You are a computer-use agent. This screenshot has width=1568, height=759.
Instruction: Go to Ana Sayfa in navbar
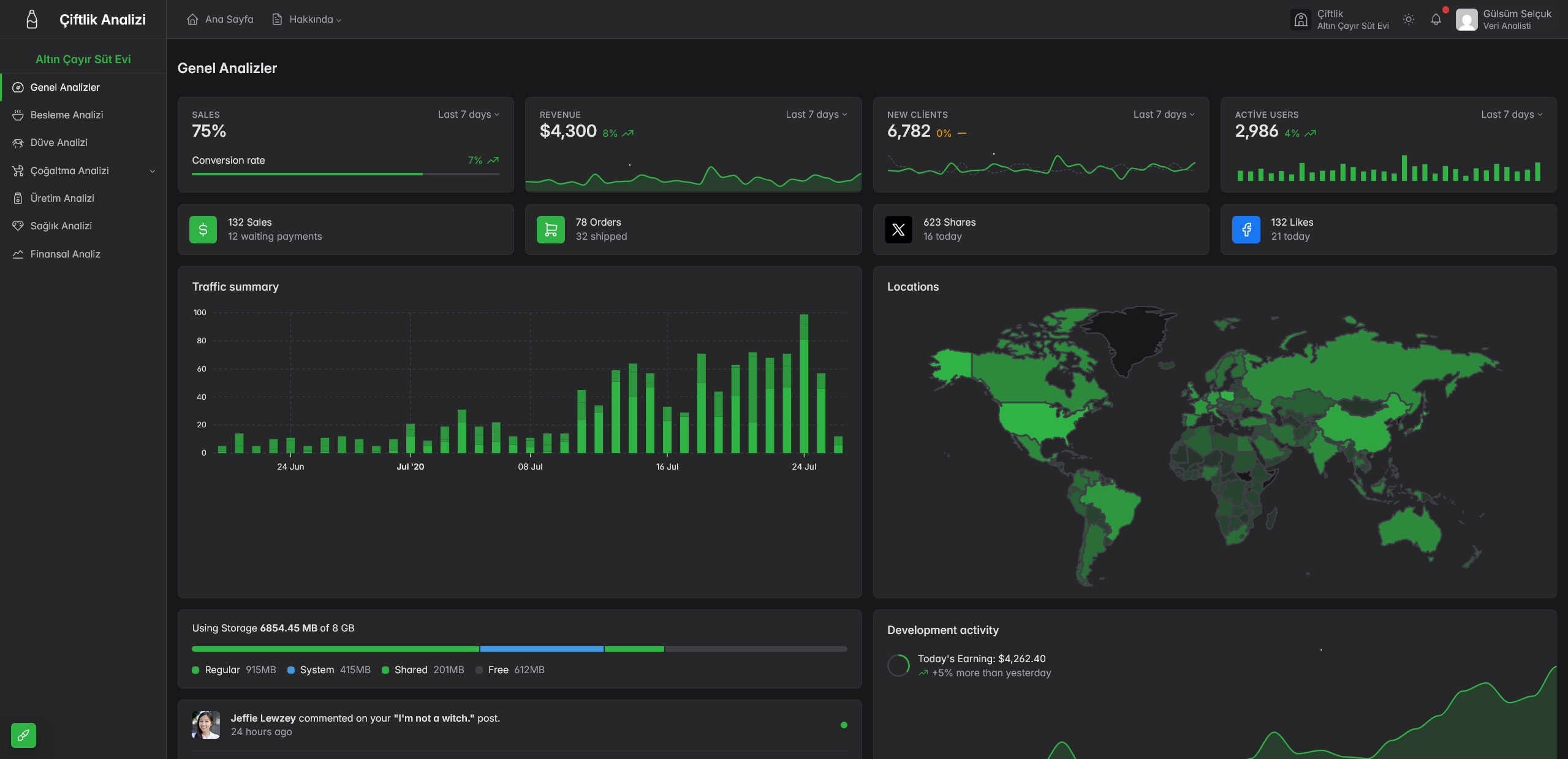point(221,20)
